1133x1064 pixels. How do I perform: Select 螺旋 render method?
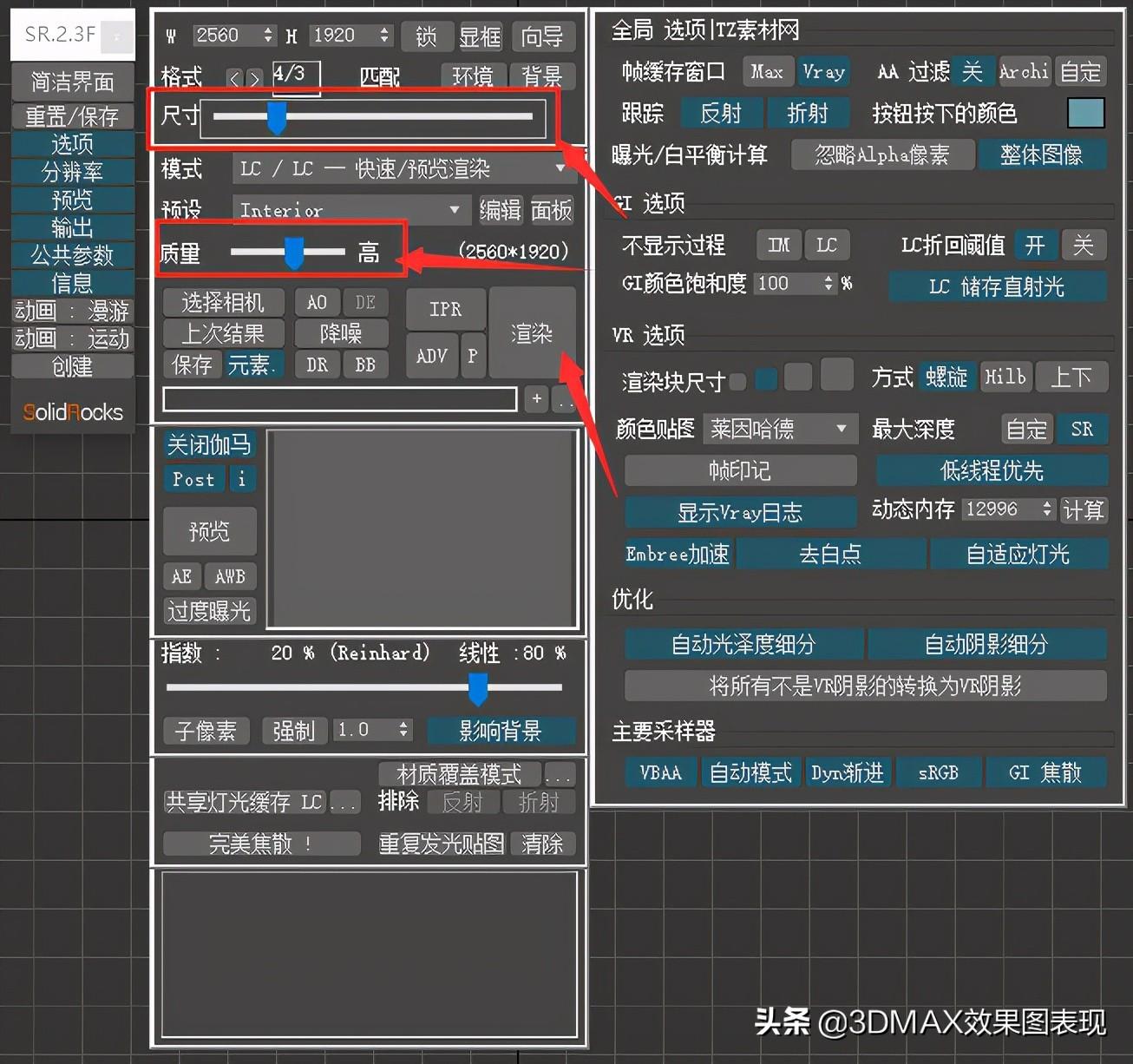(x=946, y=377)
